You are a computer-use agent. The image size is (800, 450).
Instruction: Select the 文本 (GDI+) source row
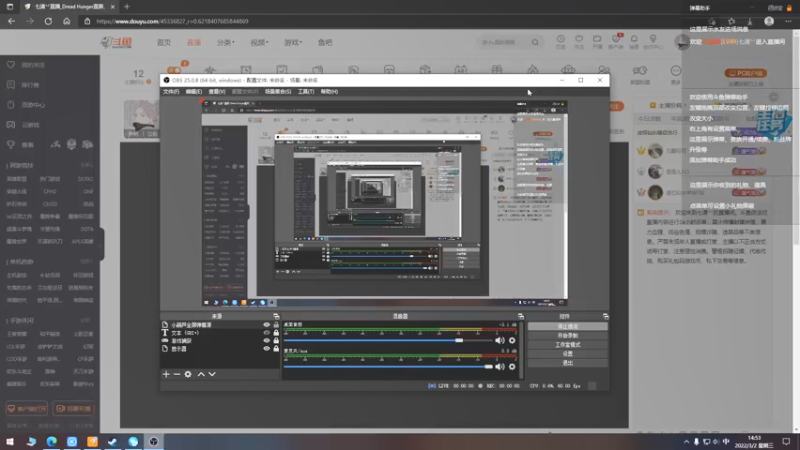click(x=220, y=333)
